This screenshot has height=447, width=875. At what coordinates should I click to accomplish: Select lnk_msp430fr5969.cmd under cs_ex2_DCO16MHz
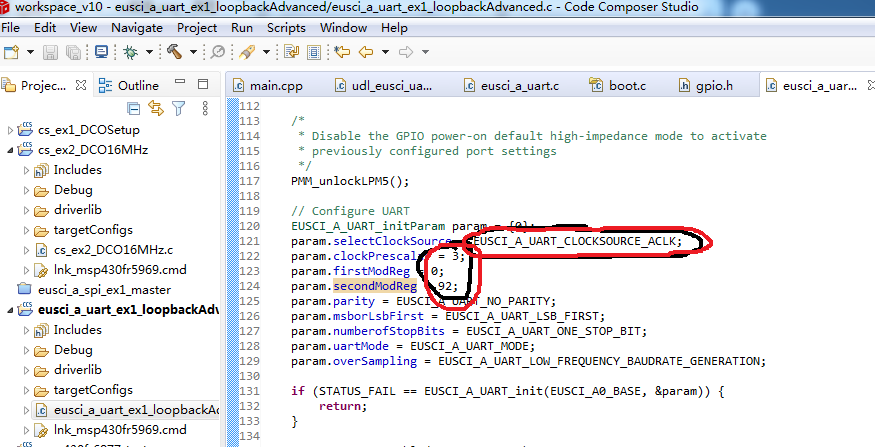tap(120, 270)
